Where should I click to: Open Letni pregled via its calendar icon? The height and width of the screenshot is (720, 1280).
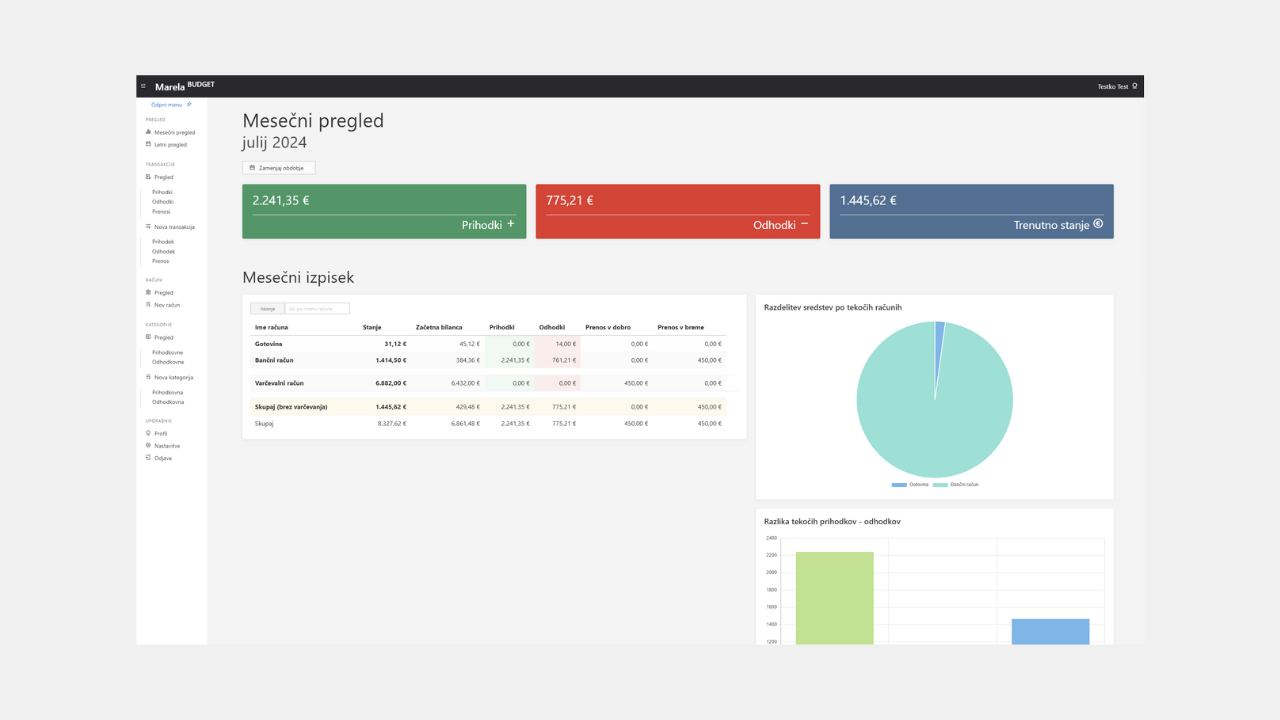pos(148,144)
